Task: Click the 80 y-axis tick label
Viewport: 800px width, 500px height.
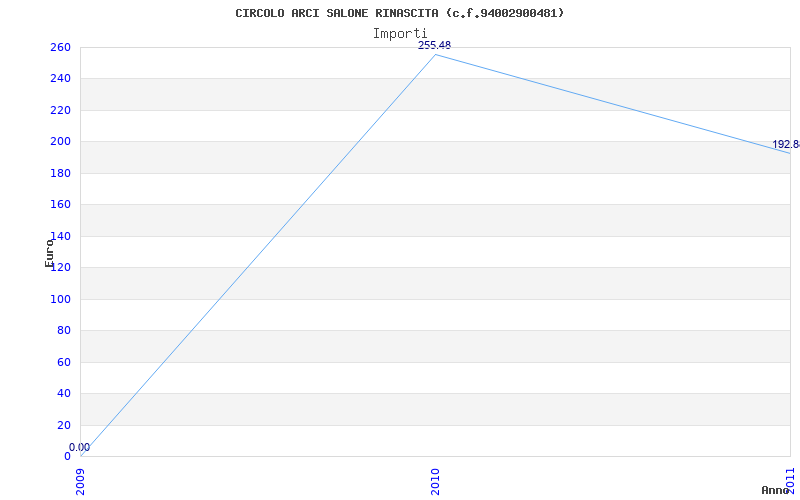Action: 63,331
